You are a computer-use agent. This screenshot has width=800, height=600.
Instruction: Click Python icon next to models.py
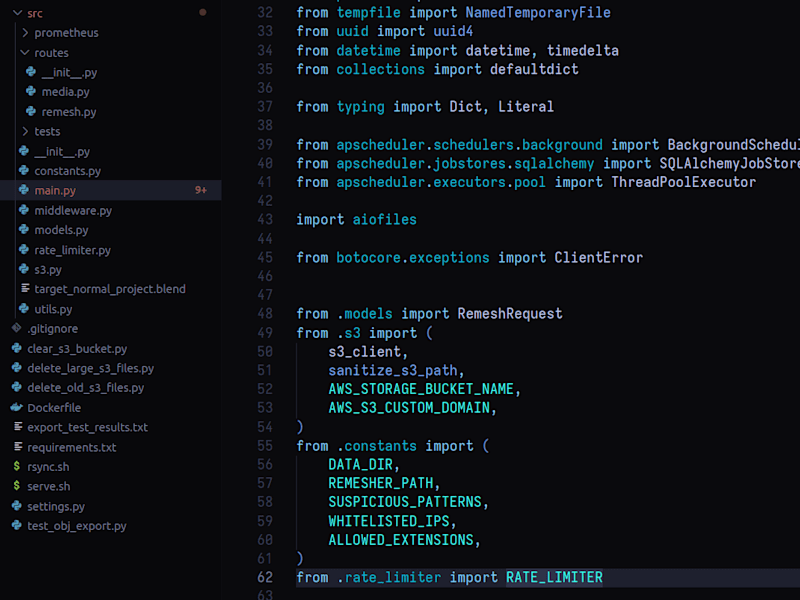pos(24,230)
